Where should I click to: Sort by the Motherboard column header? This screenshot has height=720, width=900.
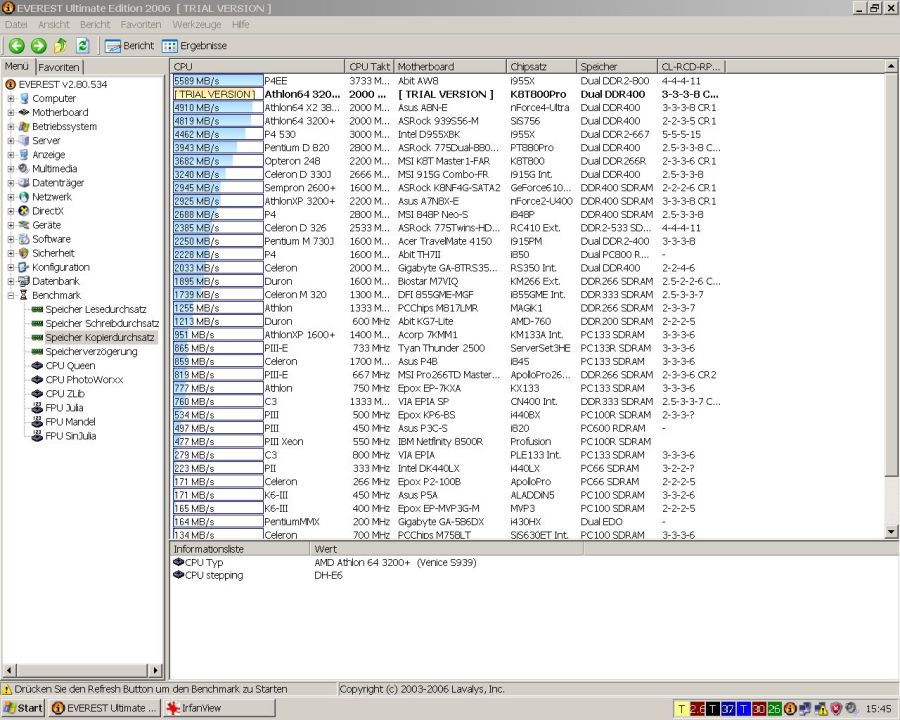coord(450,67)
